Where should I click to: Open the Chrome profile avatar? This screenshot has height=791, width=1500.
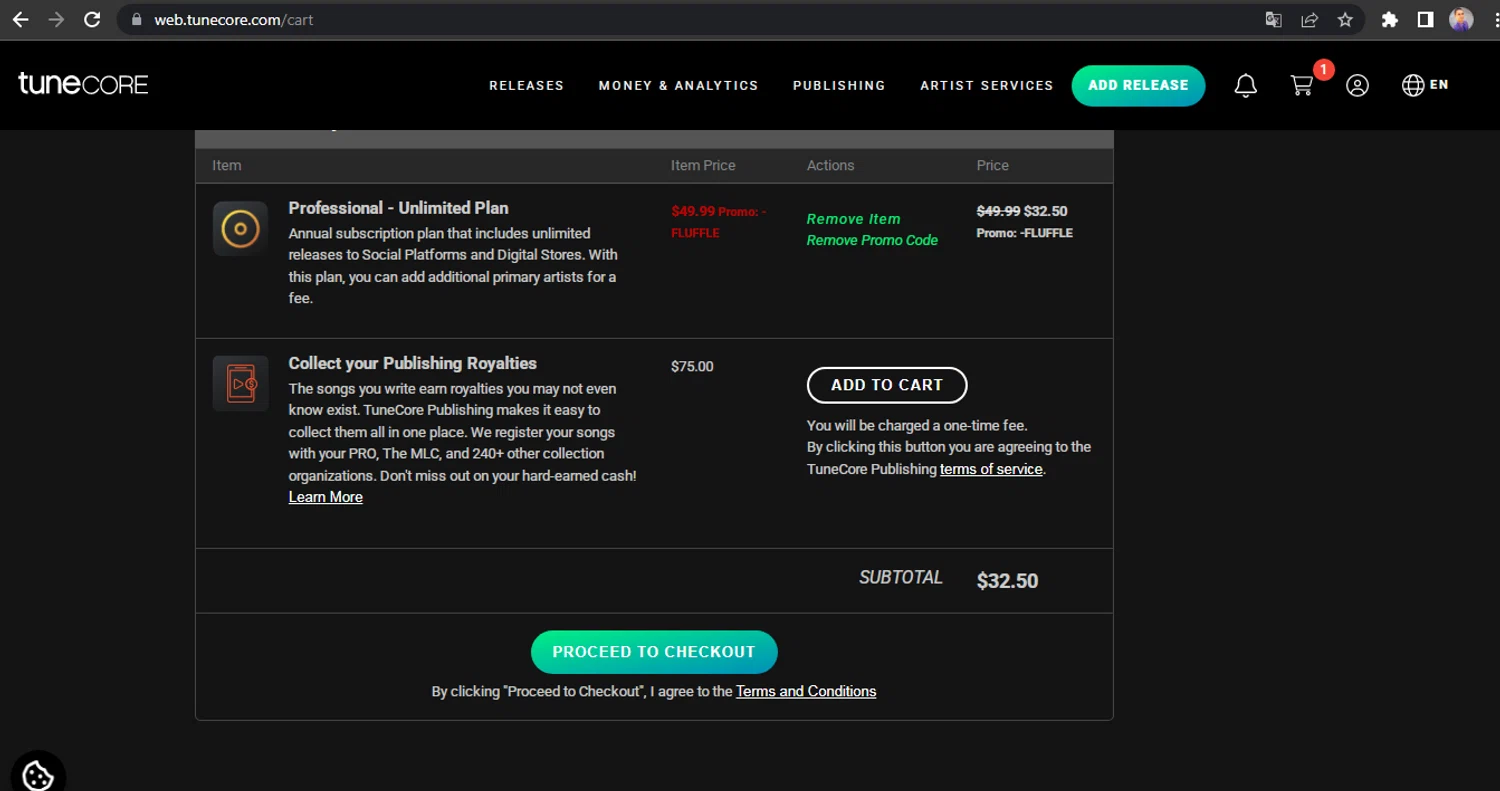pyautogui.click(x=1461, y=19)
